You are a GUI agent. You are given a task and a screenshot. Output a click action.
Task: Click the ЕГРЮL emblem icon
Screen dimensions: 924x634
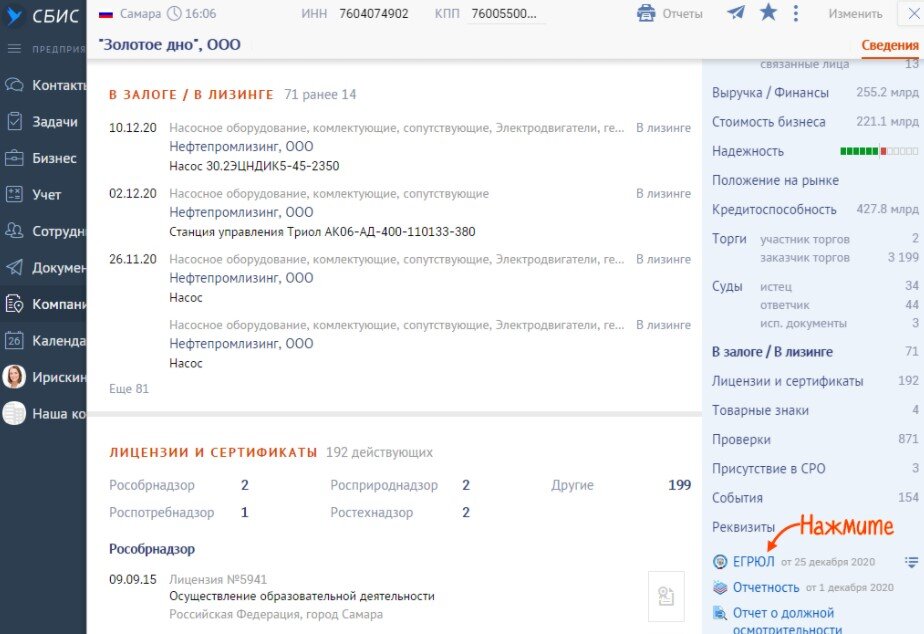pos(720,562)
